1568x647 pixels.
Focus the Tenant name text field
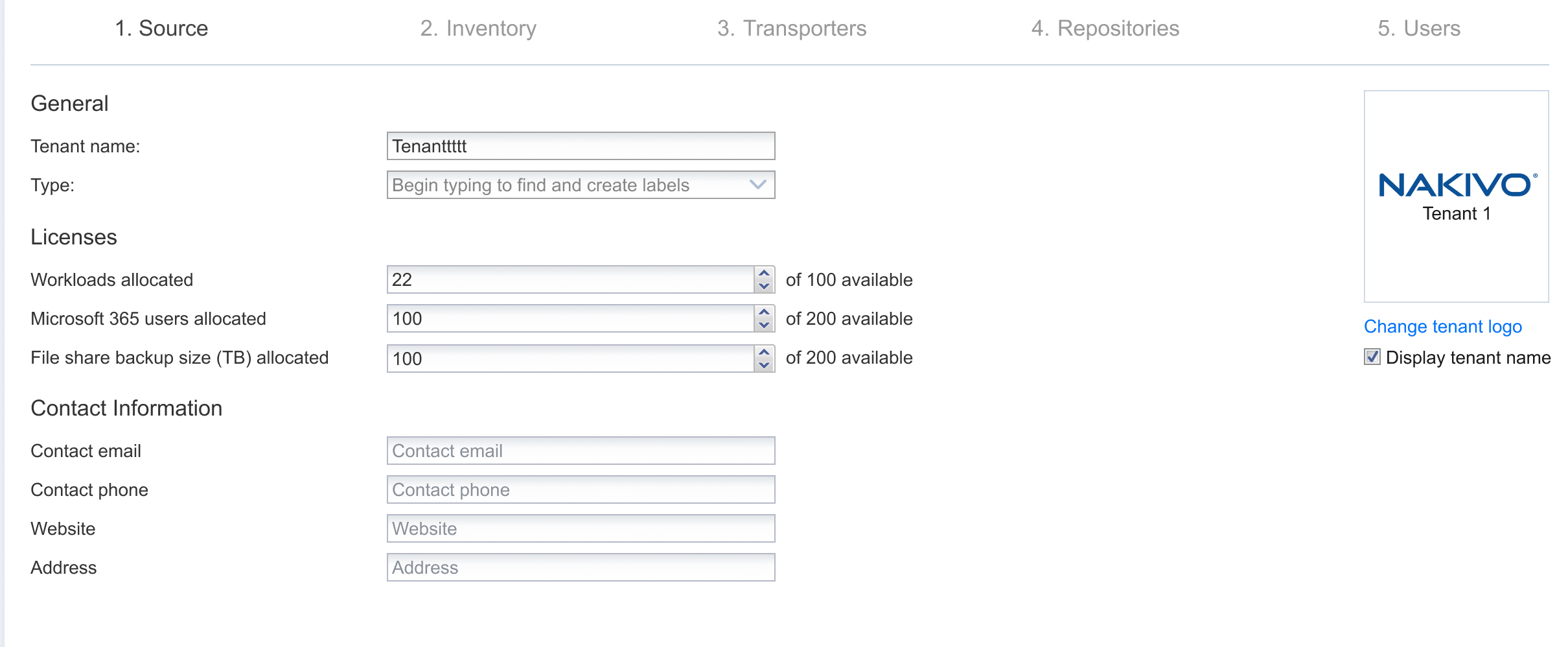point(580,146)
